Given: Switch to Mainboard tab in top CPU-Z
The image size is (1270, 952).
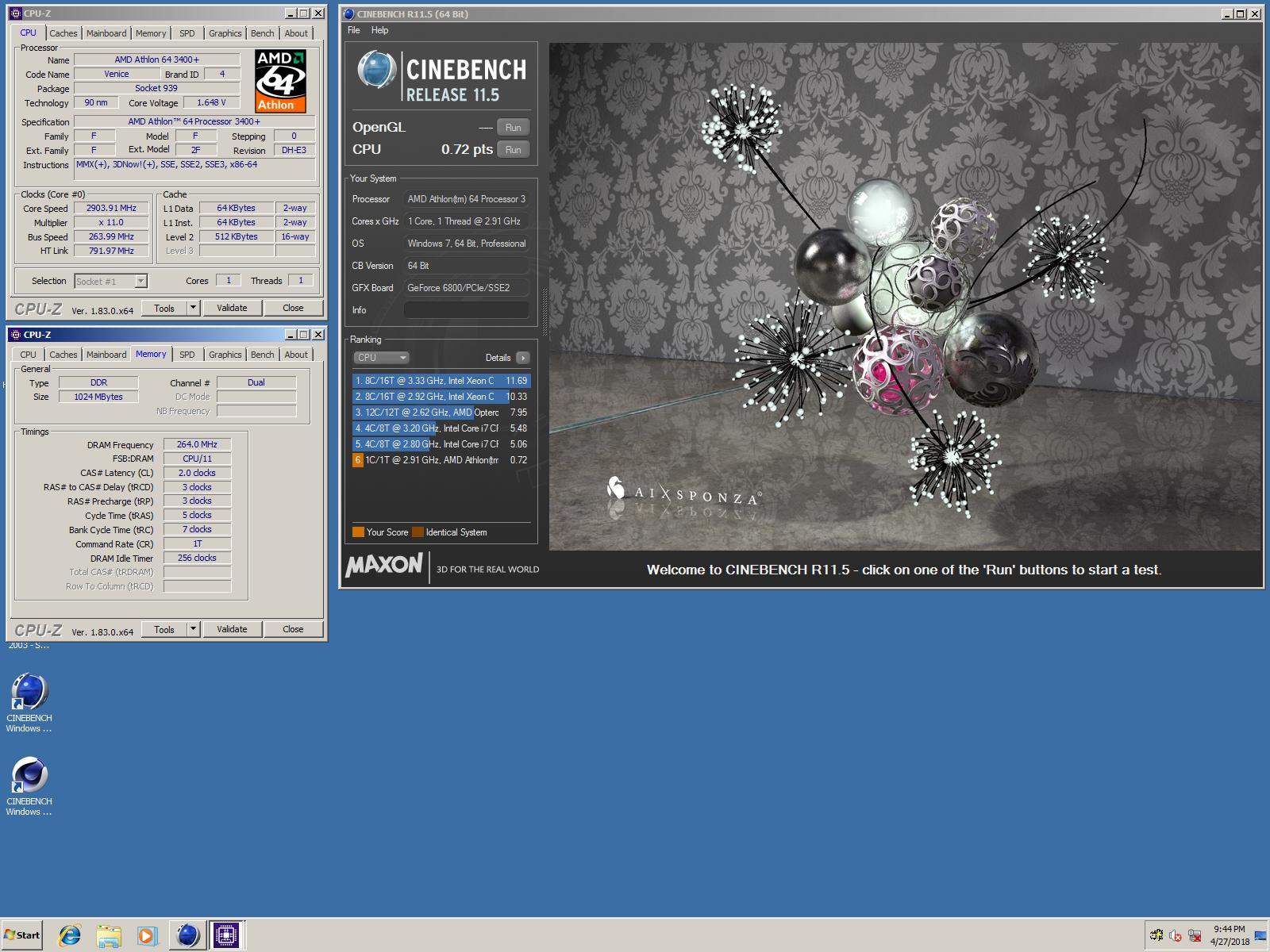Looking at the screenshot, I should [106, 33].
